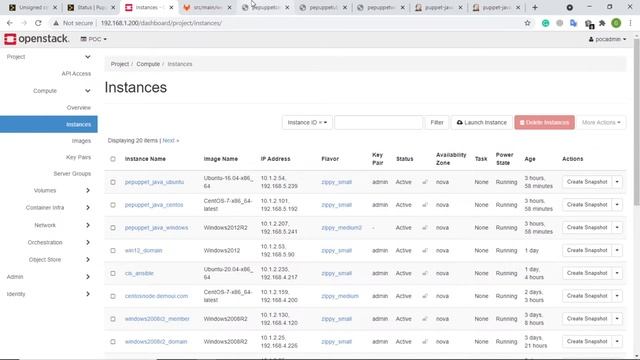
Task: Check the windows2008r2_member instance checkbox
Action: (113, 319)
